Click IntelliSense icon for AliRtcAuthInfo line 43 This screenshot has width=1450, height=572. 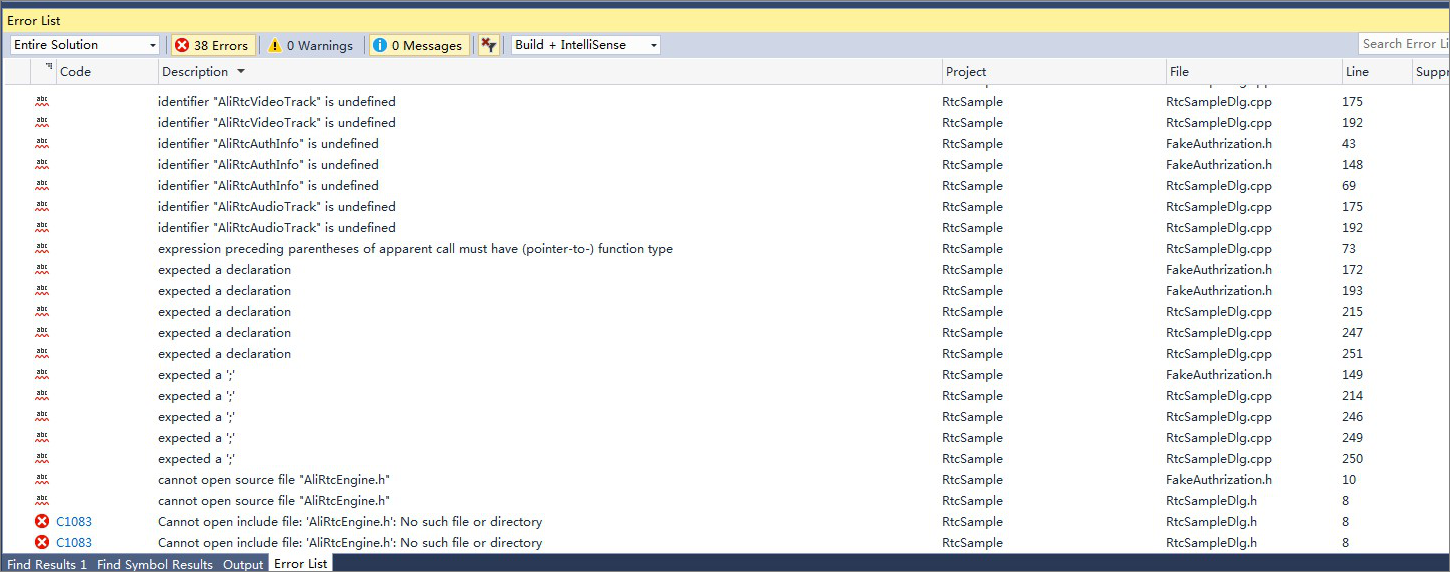42,143
